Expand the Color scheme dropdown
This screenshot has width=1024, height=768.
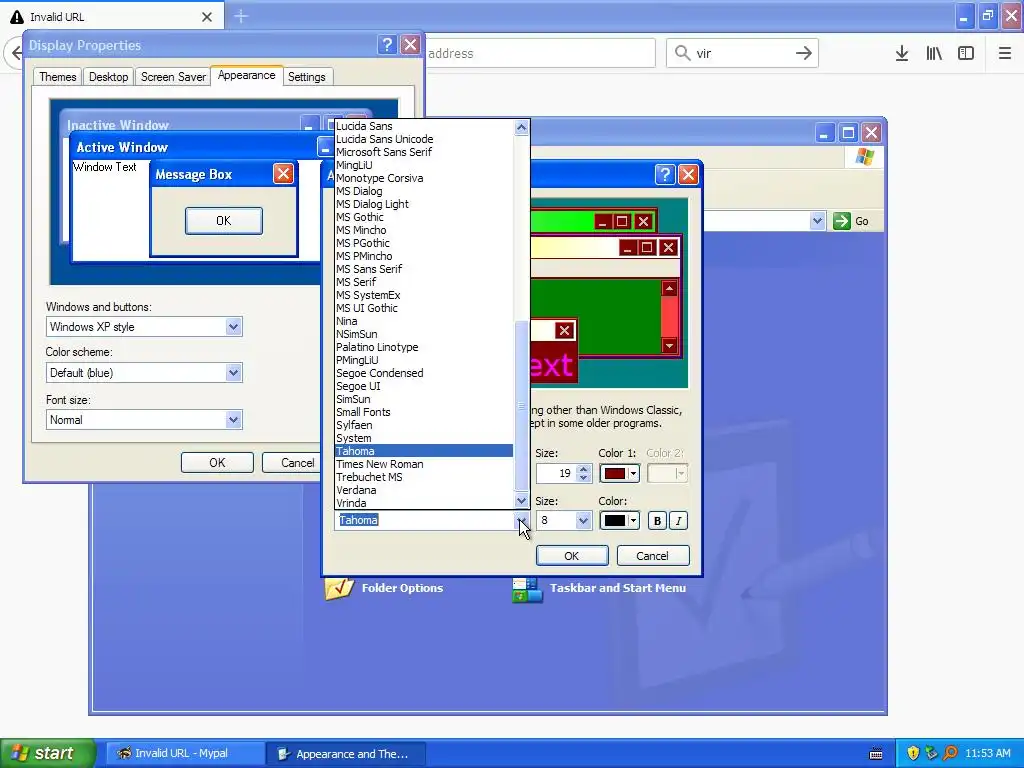click(233, 373)
